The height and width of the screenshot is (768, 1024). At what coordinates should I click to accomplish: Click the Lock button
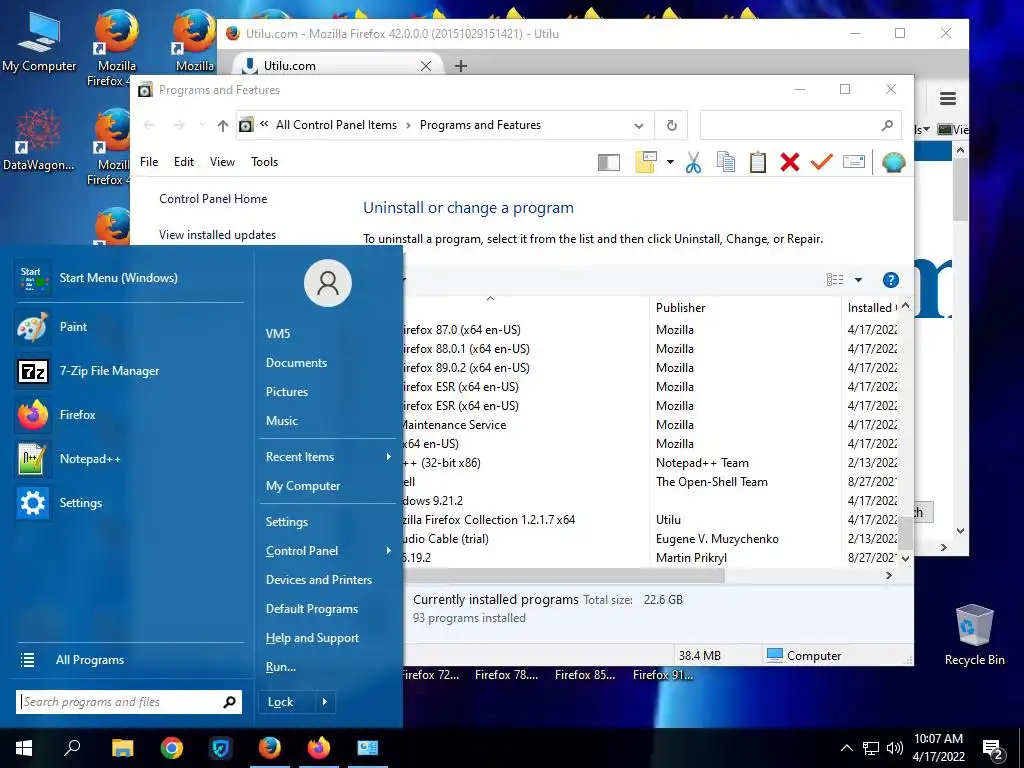click(x=287, y=702)
